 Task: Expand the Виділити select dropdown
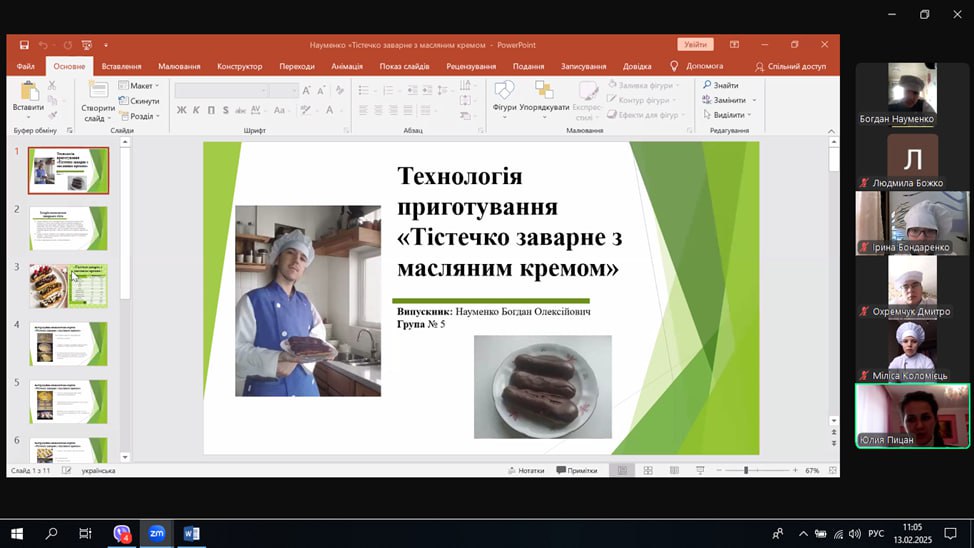pos(729,115)
